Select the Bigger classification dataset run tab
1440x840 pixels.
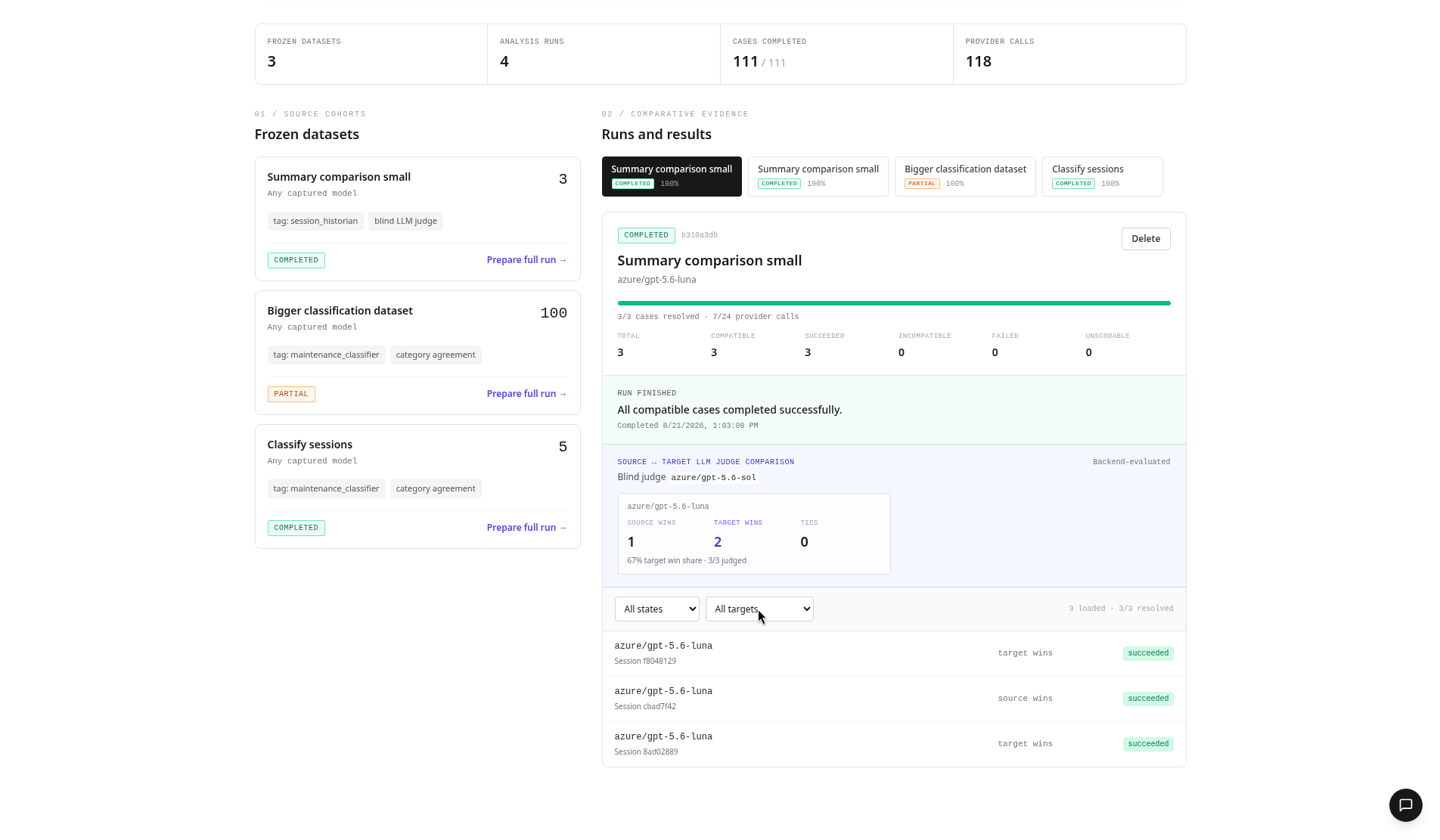click(965, 176)
